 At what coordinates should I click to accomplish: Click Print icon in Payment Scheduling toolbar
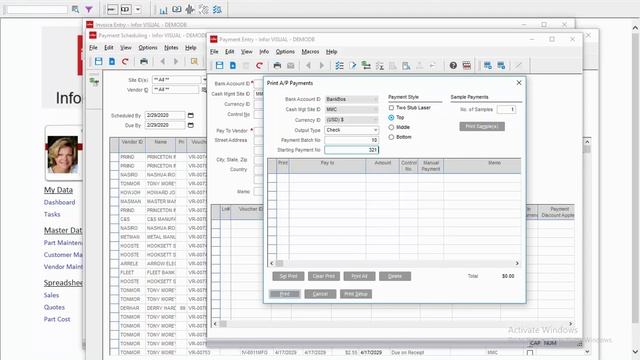(144, 61)
